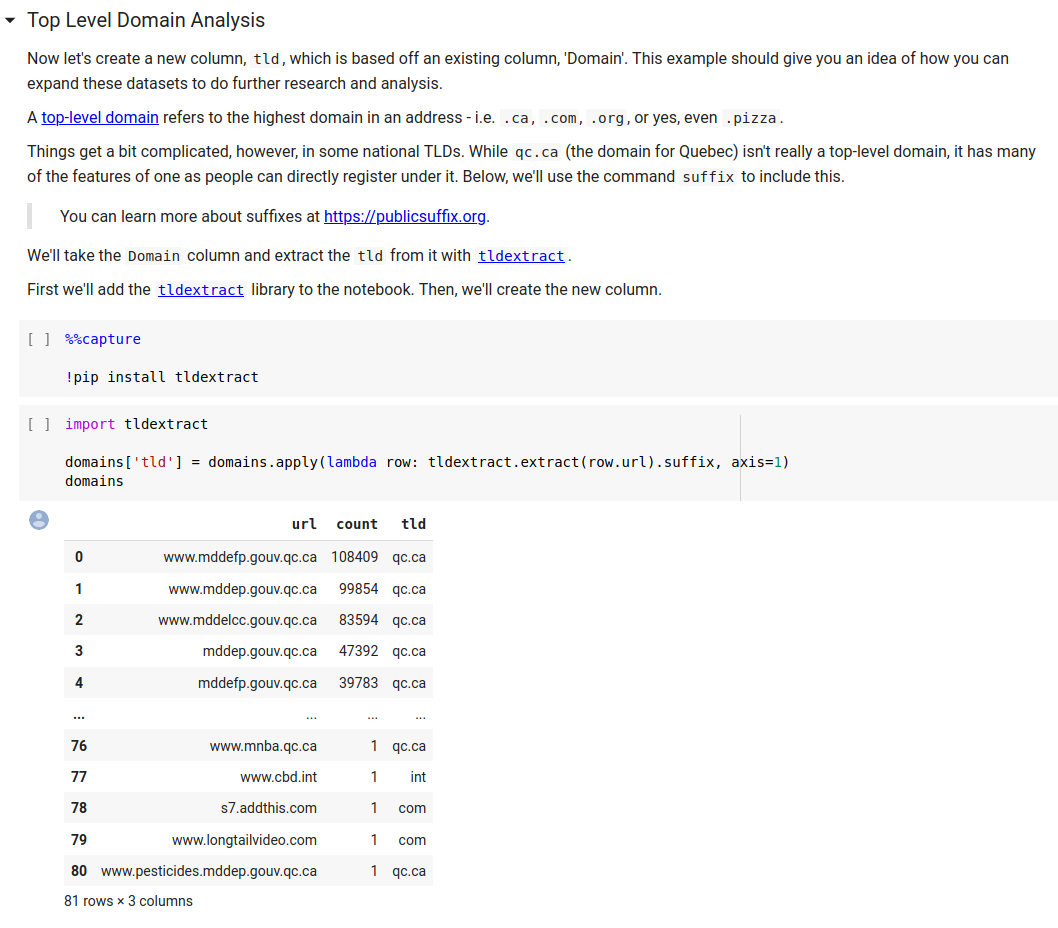Click the Top Level Domain Analysis heading
The image size is (1058, 928).
click(x=146, y=20)
